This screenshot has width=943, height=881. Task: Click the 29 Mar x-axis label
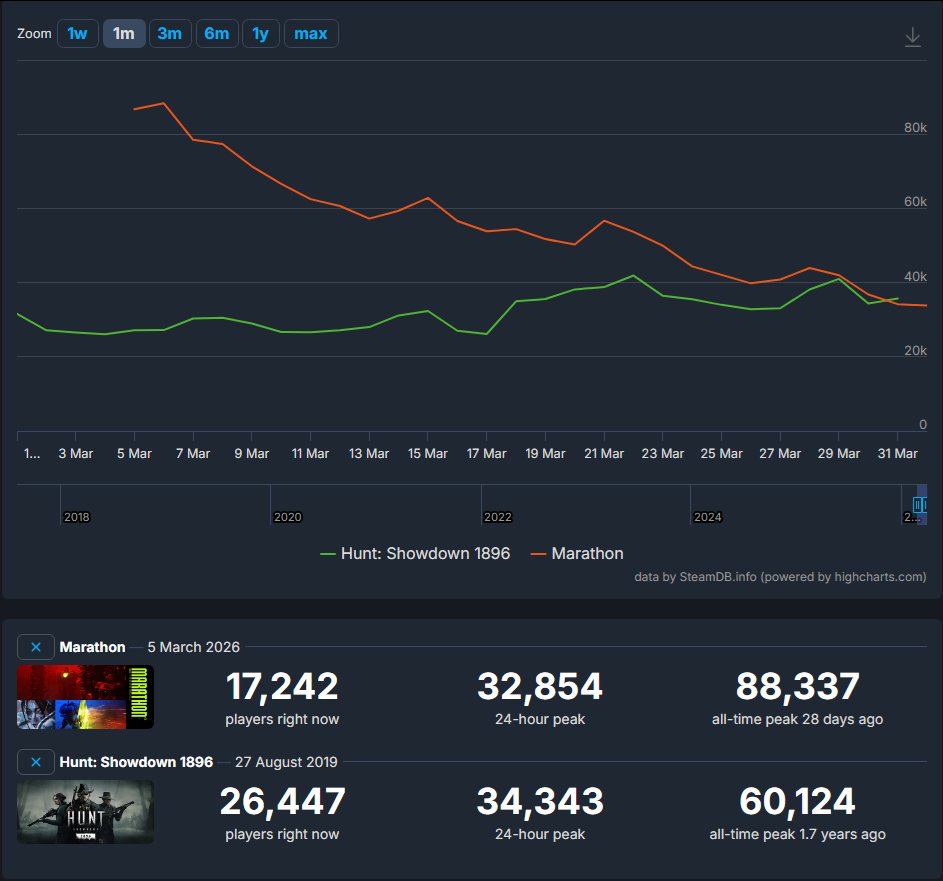(x=839, y=453)
